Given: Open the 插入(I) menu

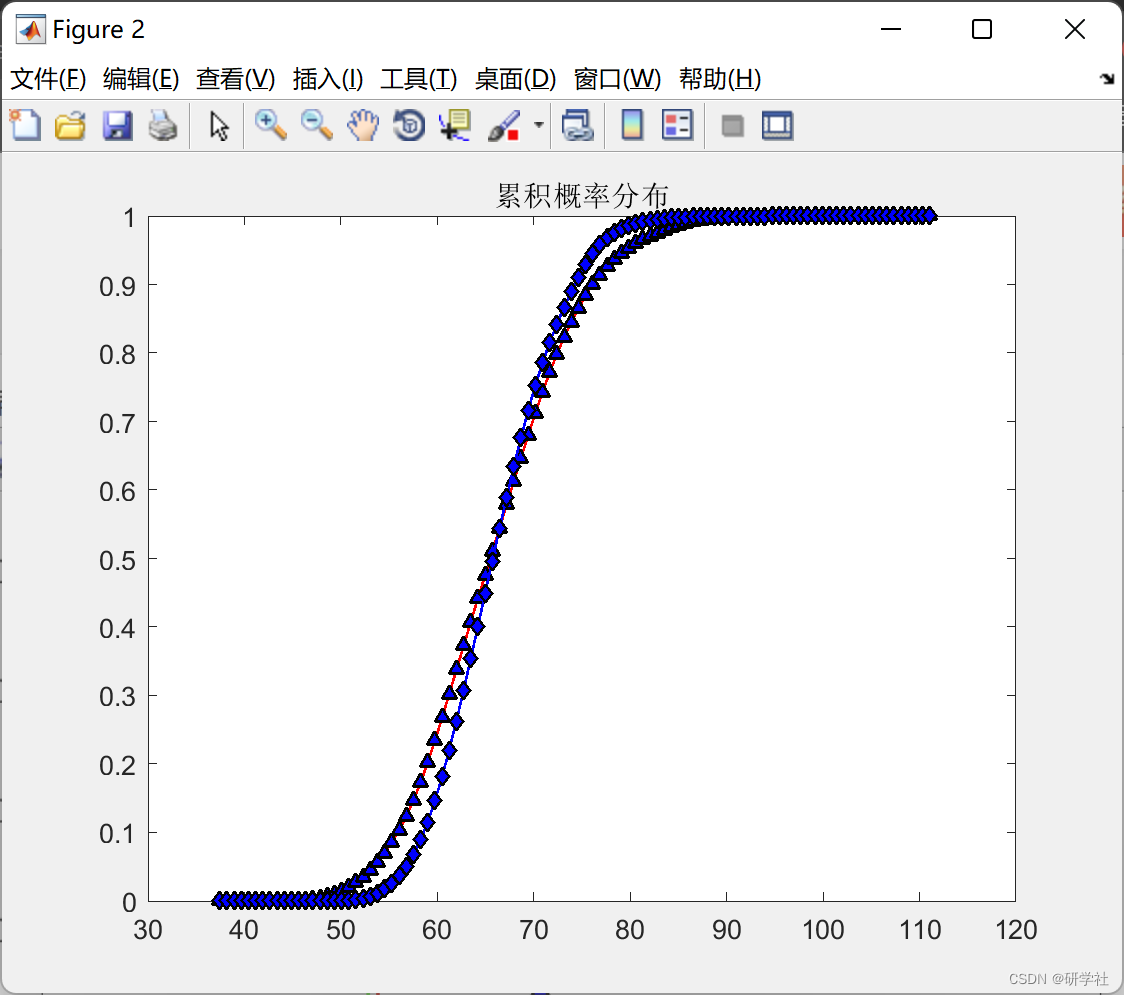Looking at the screenshot, I should coord(327,79).
